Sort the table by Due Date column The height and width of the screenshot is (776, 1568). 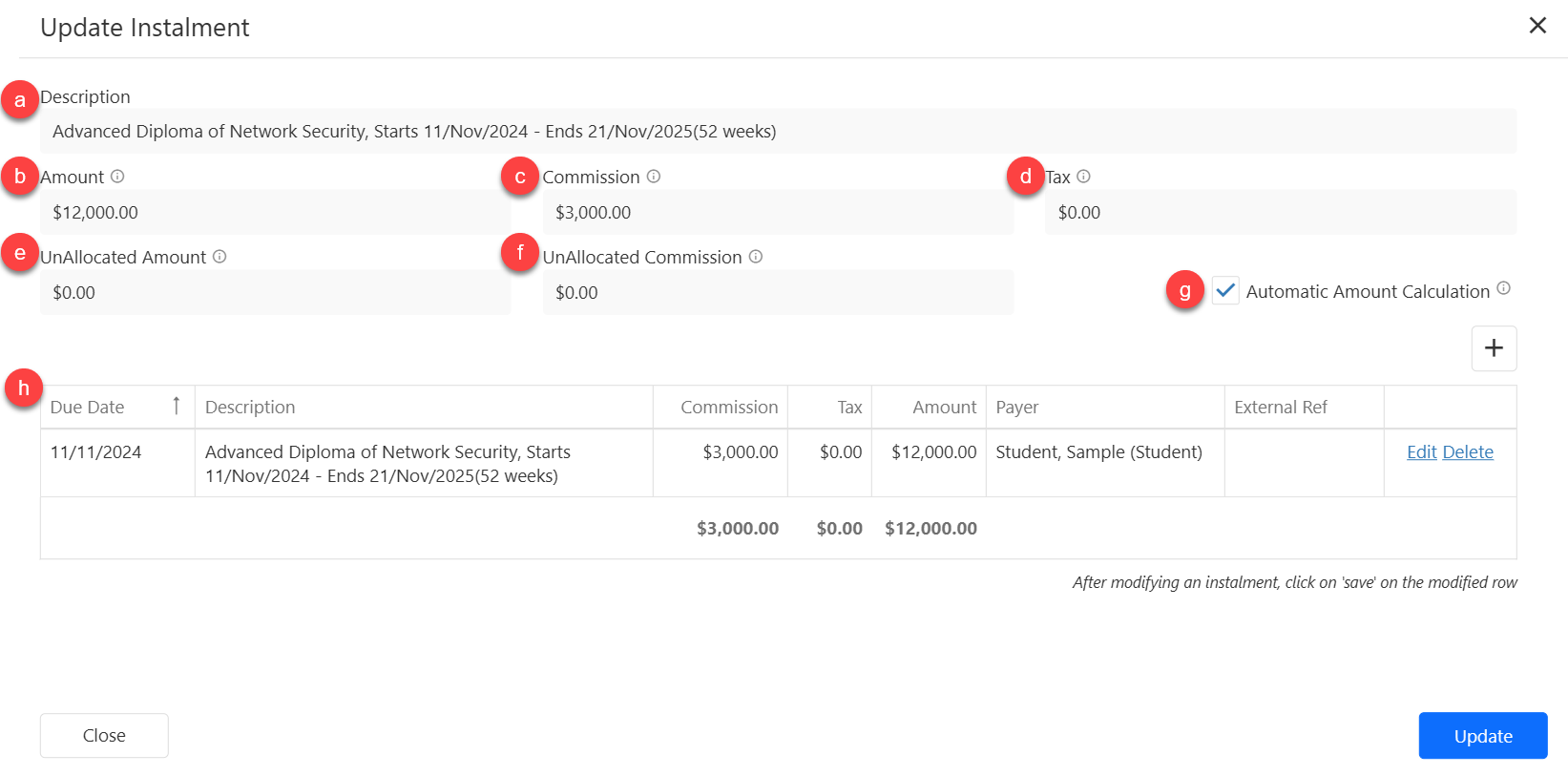(x=88, y=408)
